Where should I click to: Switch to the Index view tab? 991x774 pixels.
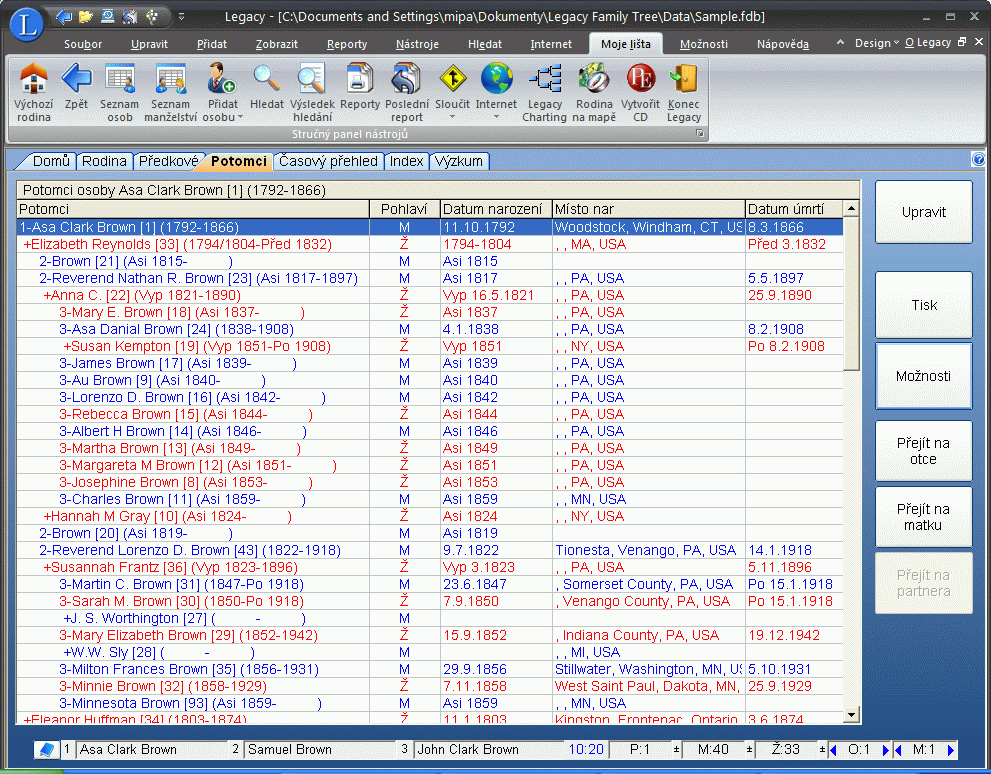click(406, 161)
